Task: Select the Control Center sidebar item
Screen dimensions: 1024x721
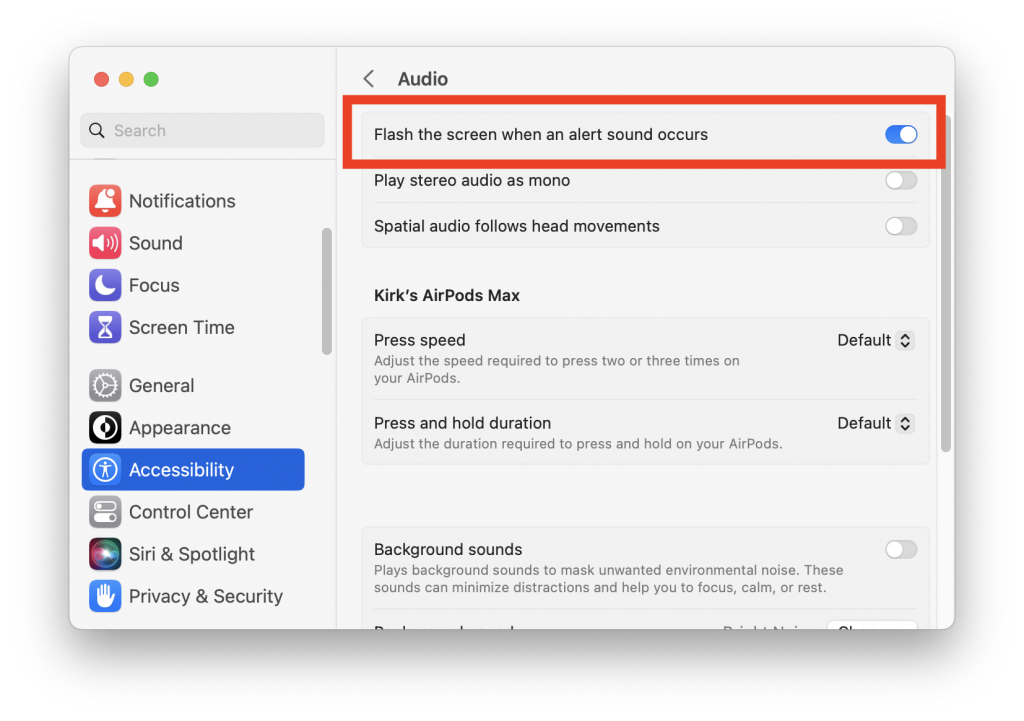Action: click(190, 512)
